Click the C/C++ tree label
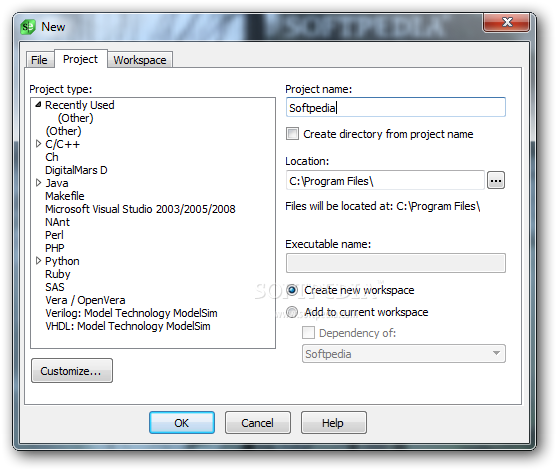557x471 pixels. coord(63,144)
